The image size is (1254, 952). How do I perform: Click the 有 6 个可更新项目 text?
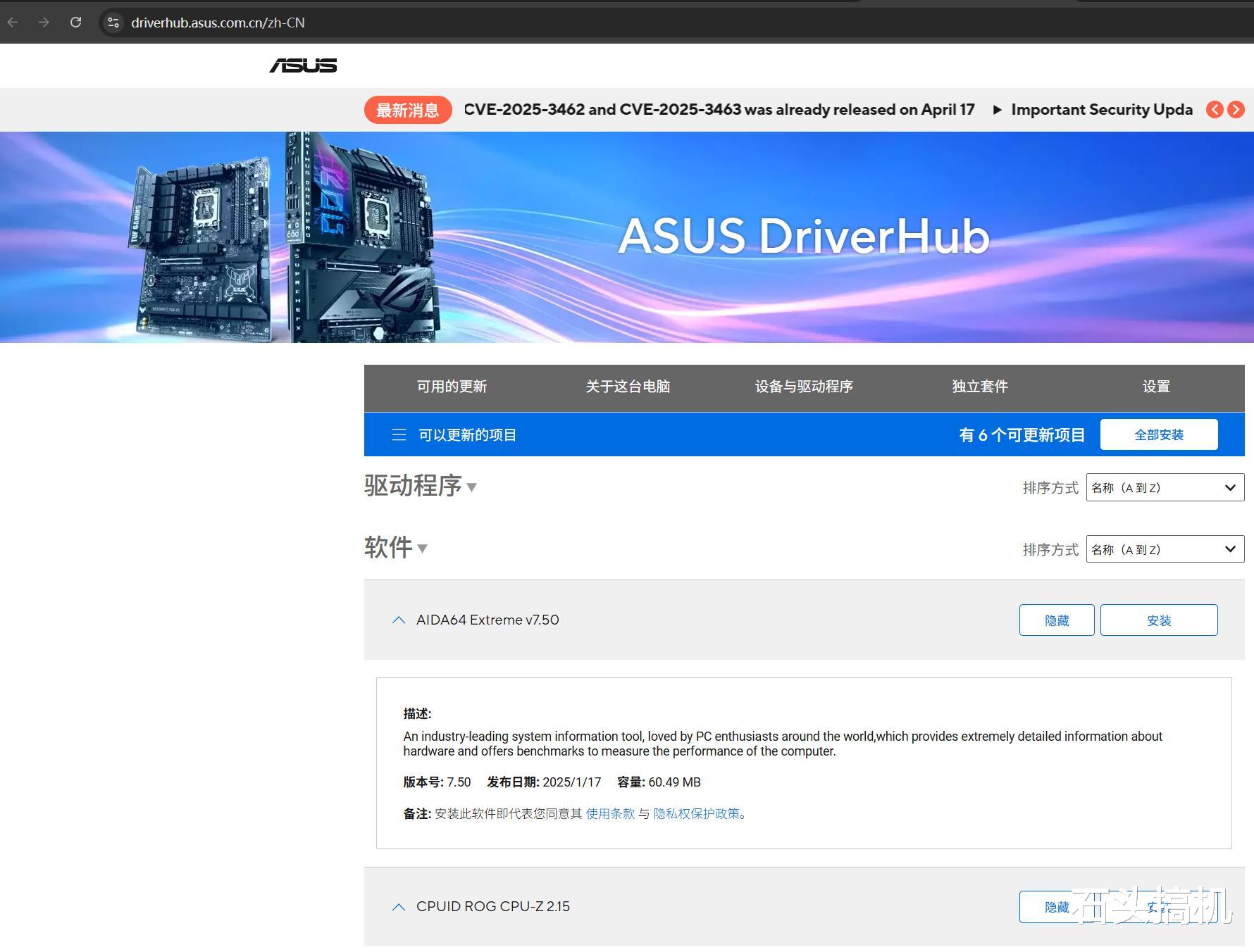tap(1022, 435)
